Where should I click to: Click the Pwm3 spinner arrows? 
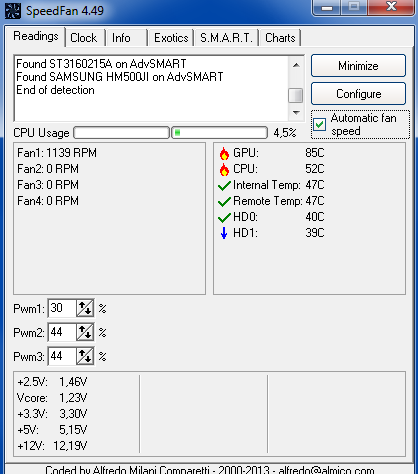point(85,356)
